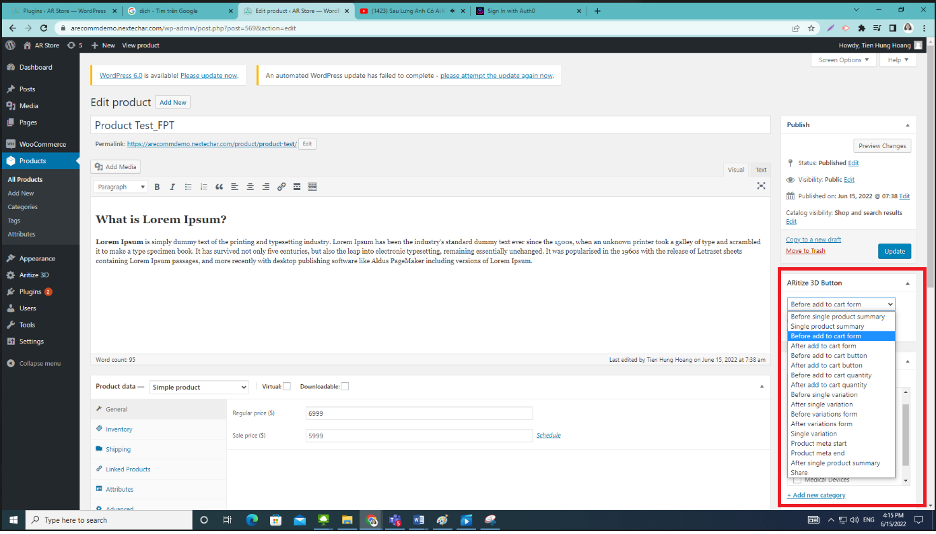The height and width of the screenshot is (534, 936).
Task: Click '+ Add new category' link
Action: 816,496
